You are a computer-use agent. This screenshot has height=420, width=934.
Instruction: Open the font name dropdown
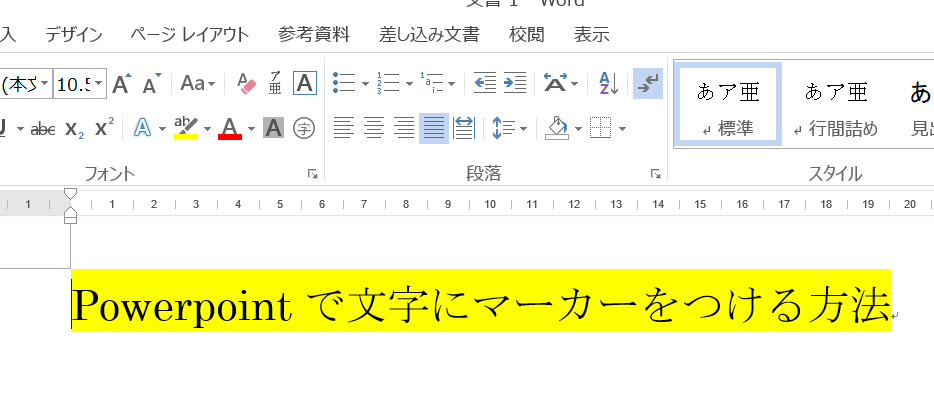pos(44,83)
